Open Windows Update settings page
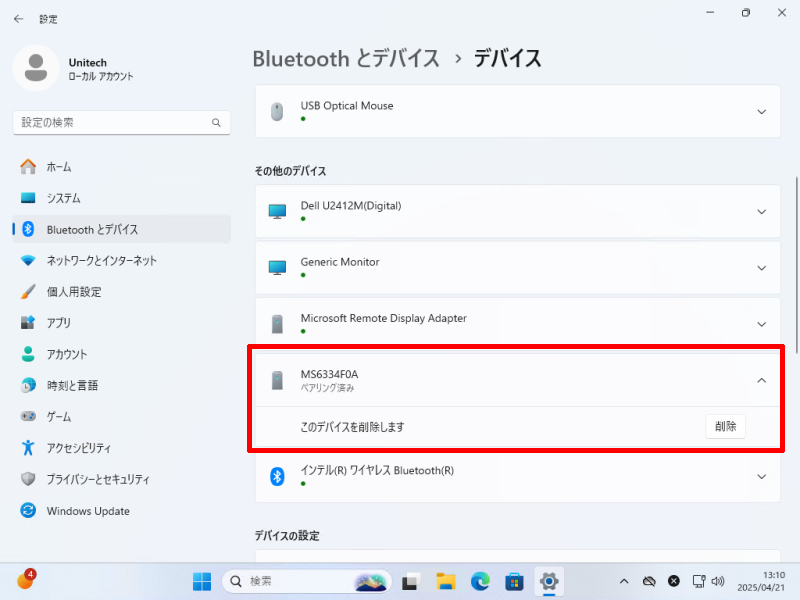Image resolution: width=800 pixels, height=600 pixels. (x=121, y=510)
